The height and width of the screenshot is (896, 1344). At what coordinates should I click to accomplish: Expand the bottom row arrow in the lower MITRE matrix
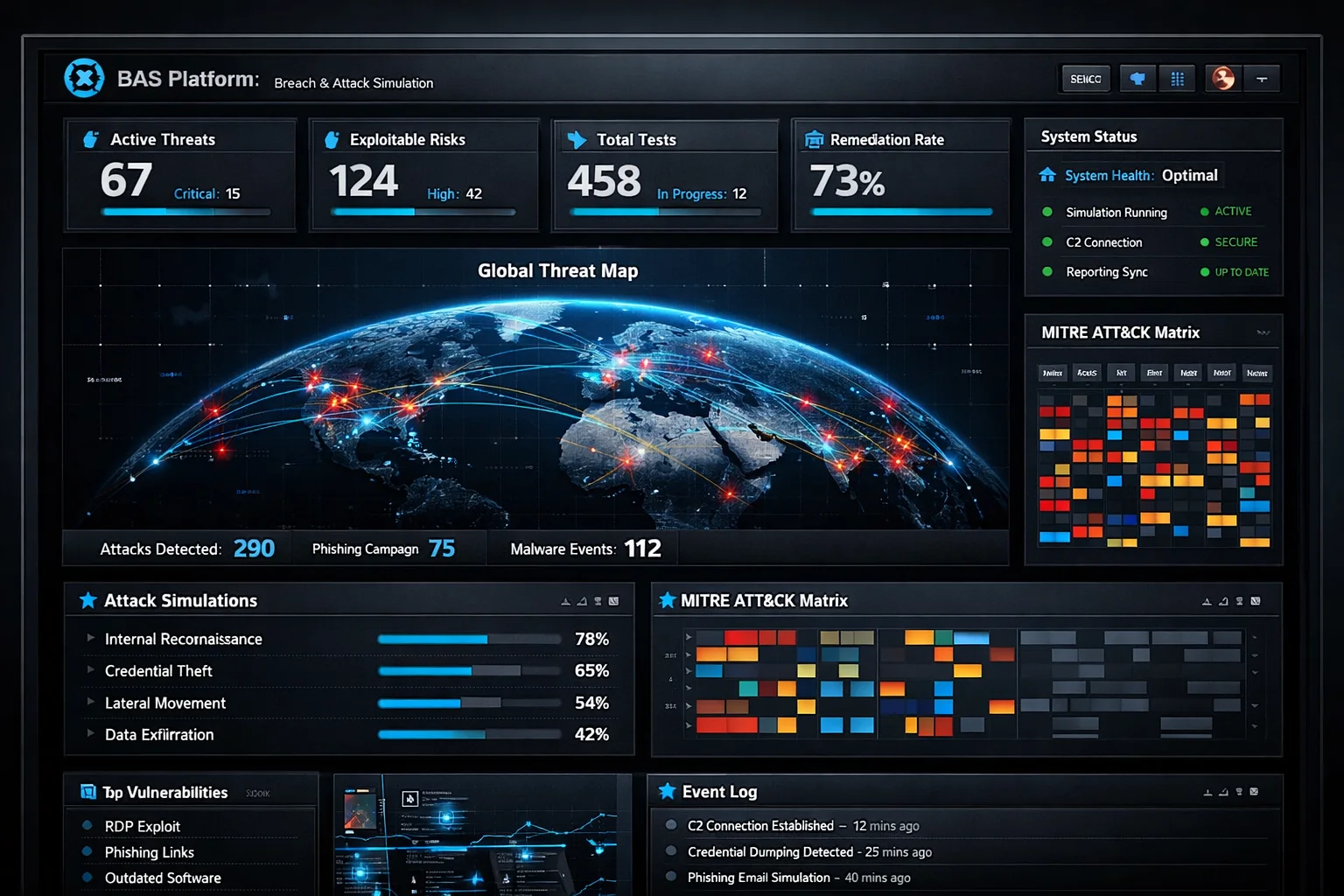(689, 725)
